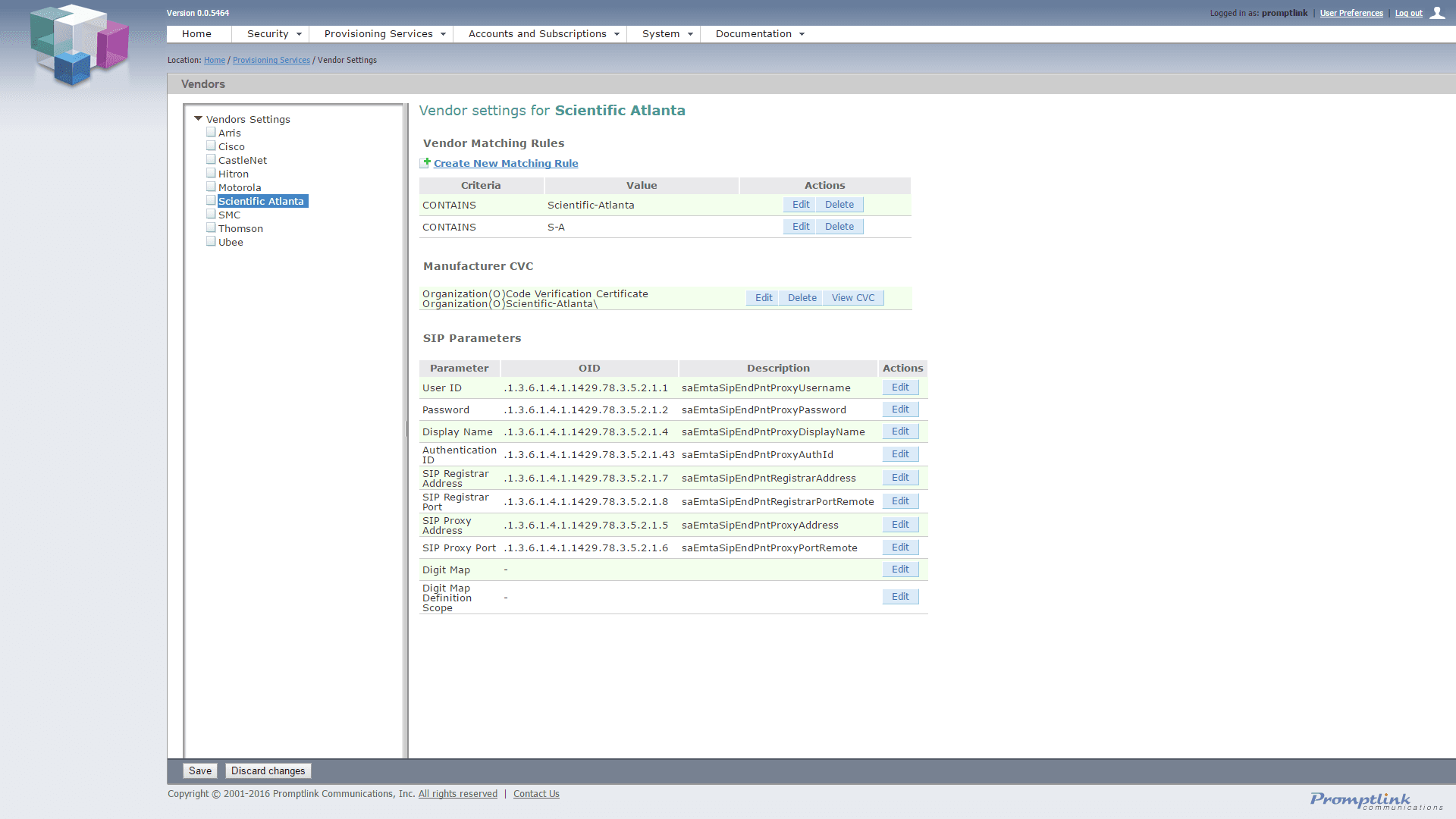Edit the Scientific-Atlanta matching rule
Image resolution: width=1456 pixels, height=819 pixels.
(800, 205)
